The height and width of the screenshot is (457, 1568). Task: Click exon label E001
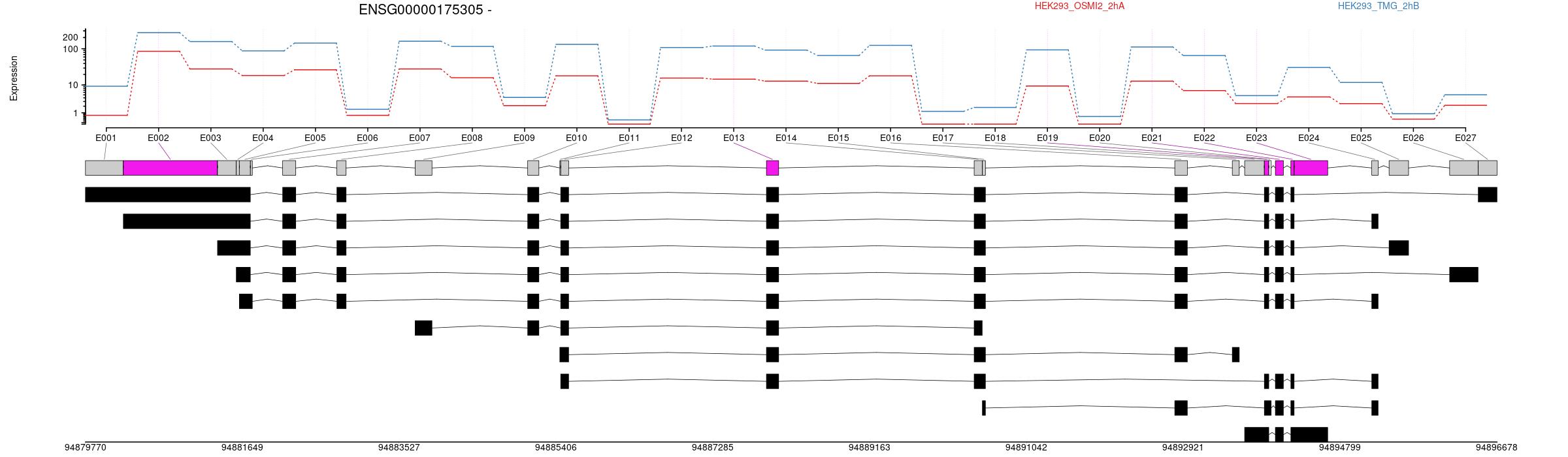click(106, 138)
